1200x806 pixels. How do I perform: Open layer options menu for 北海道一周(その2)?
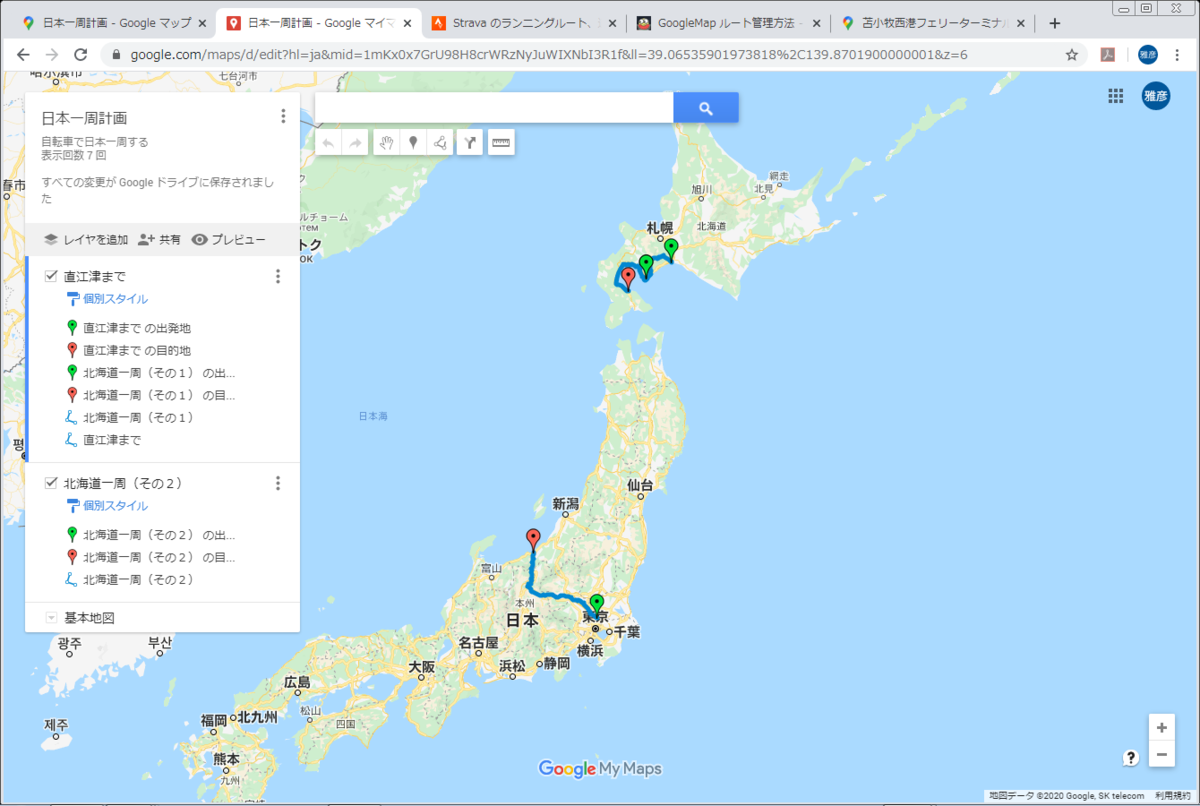point(278,483)
